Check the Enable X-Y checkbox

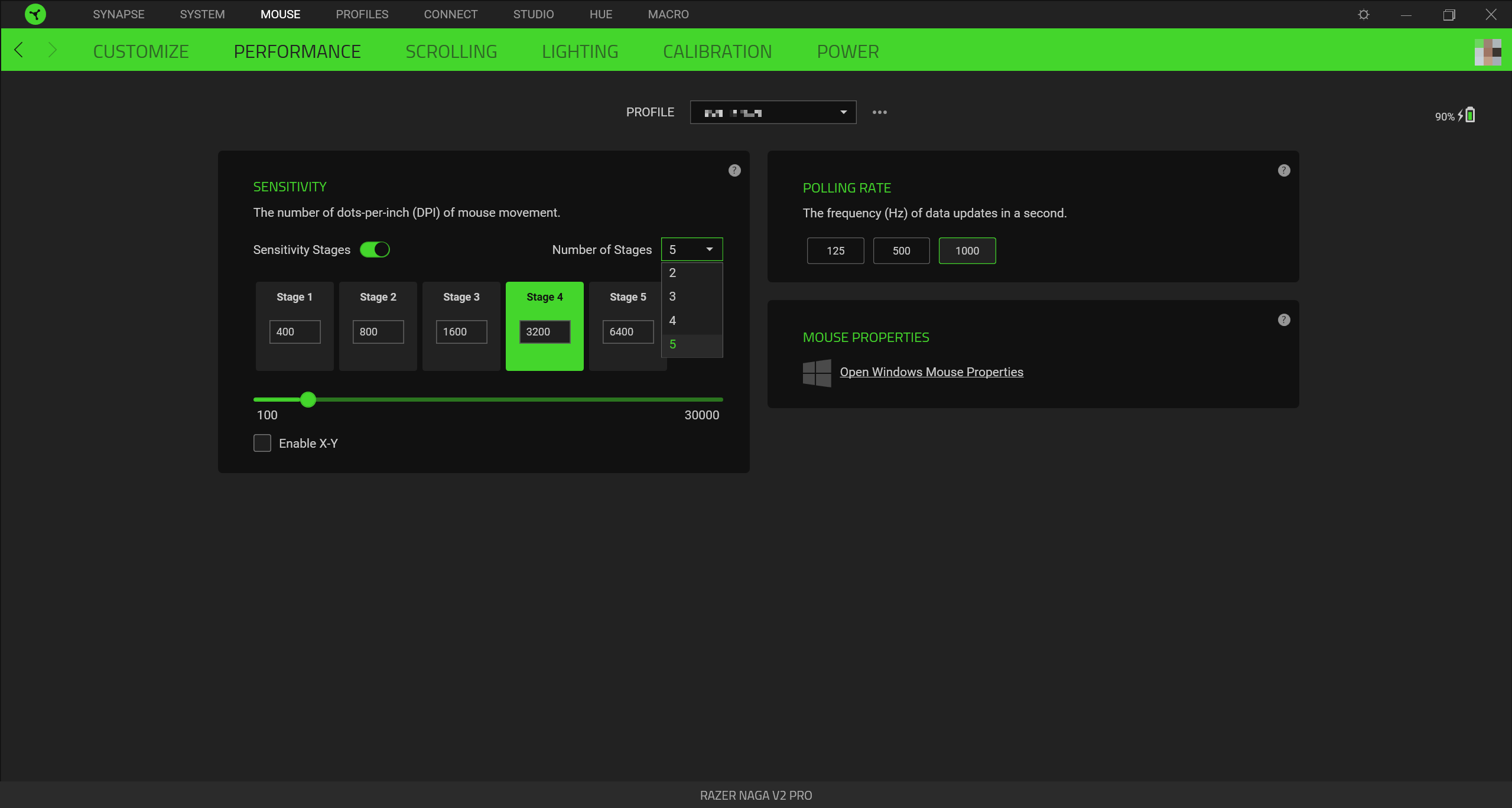262,443
